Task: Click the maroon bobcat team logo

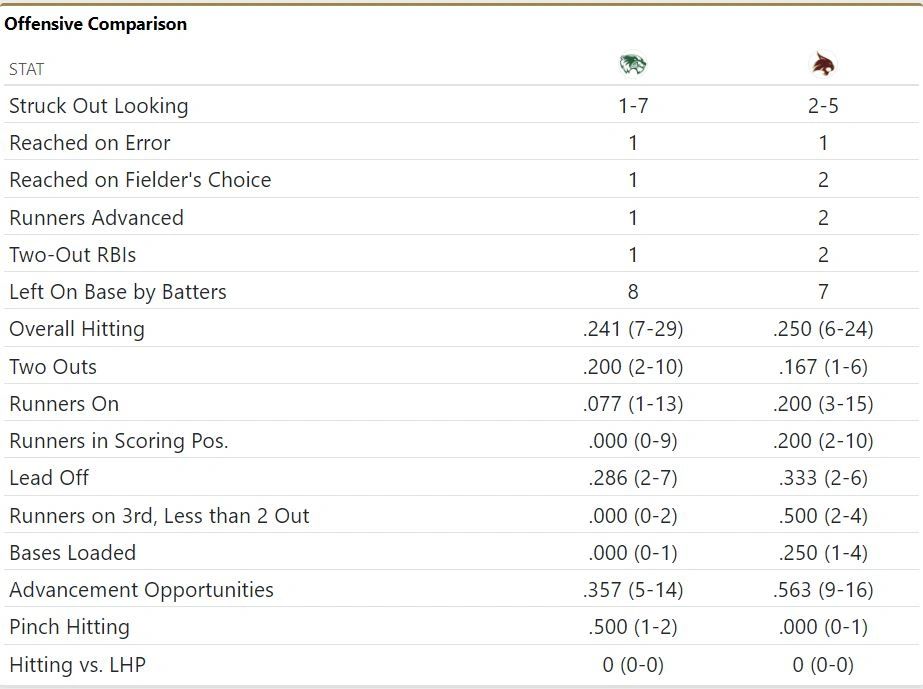Action: (823, 66)
